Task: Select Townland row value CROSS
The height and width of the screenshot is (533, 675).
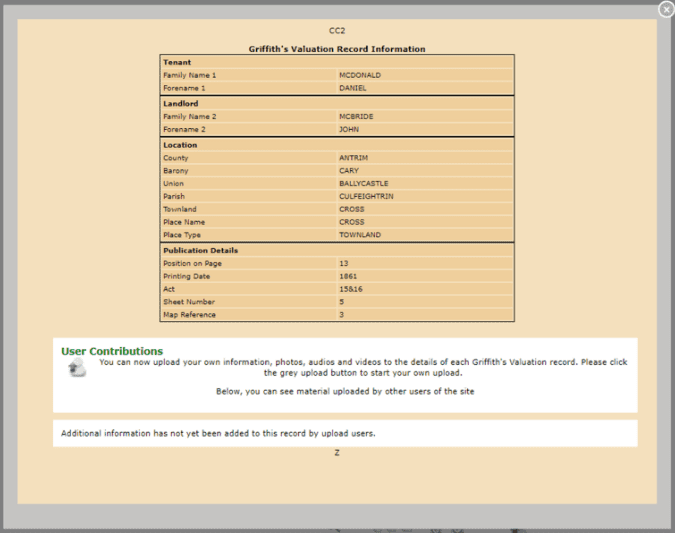Action: click(352, 210)
